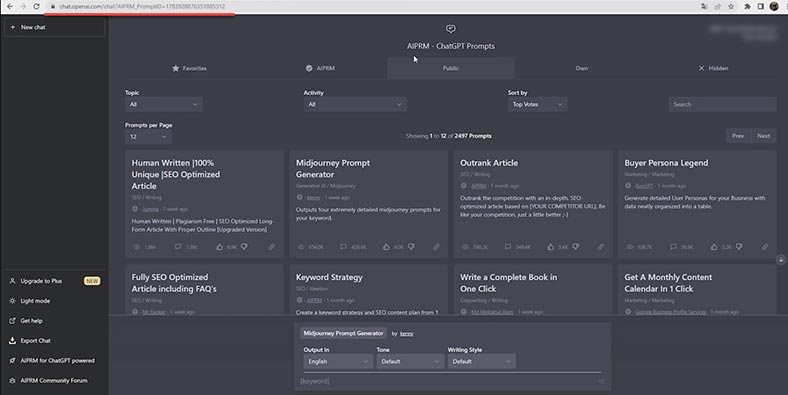Click the translate page icon in address bar
Screen dimensions: 788x395
pyautogui.click(x=704, y=7)
